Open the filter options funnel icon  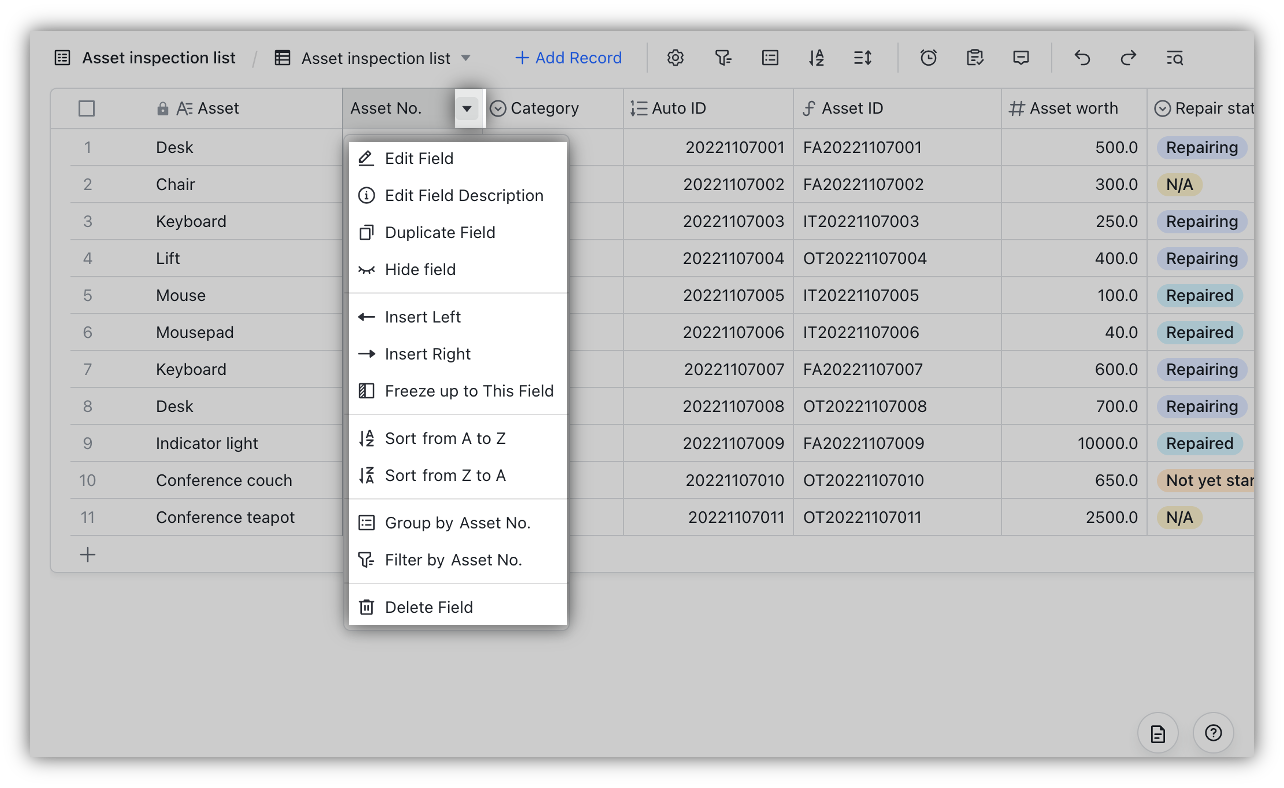click(x=723, y=57)
